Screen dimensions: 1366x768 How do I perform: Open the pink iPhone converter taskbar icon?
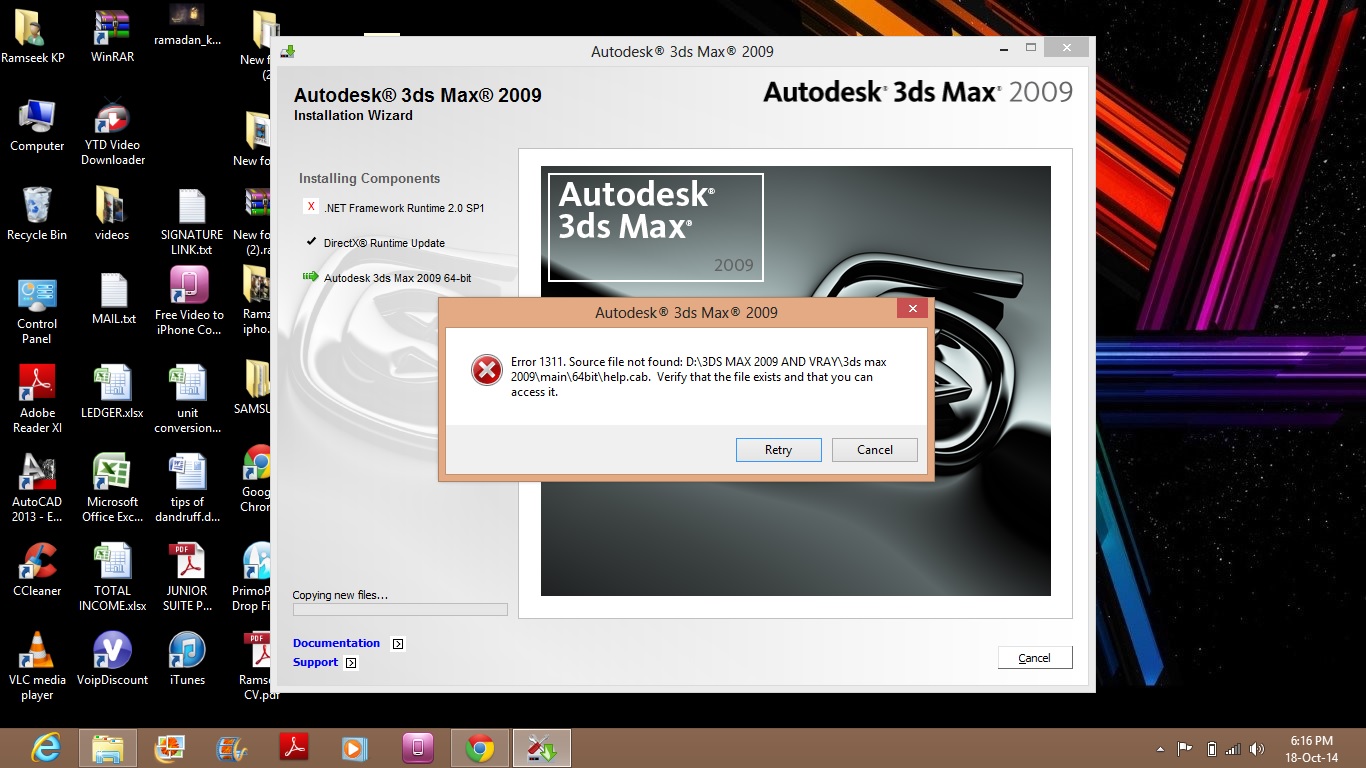pos(417,748)
